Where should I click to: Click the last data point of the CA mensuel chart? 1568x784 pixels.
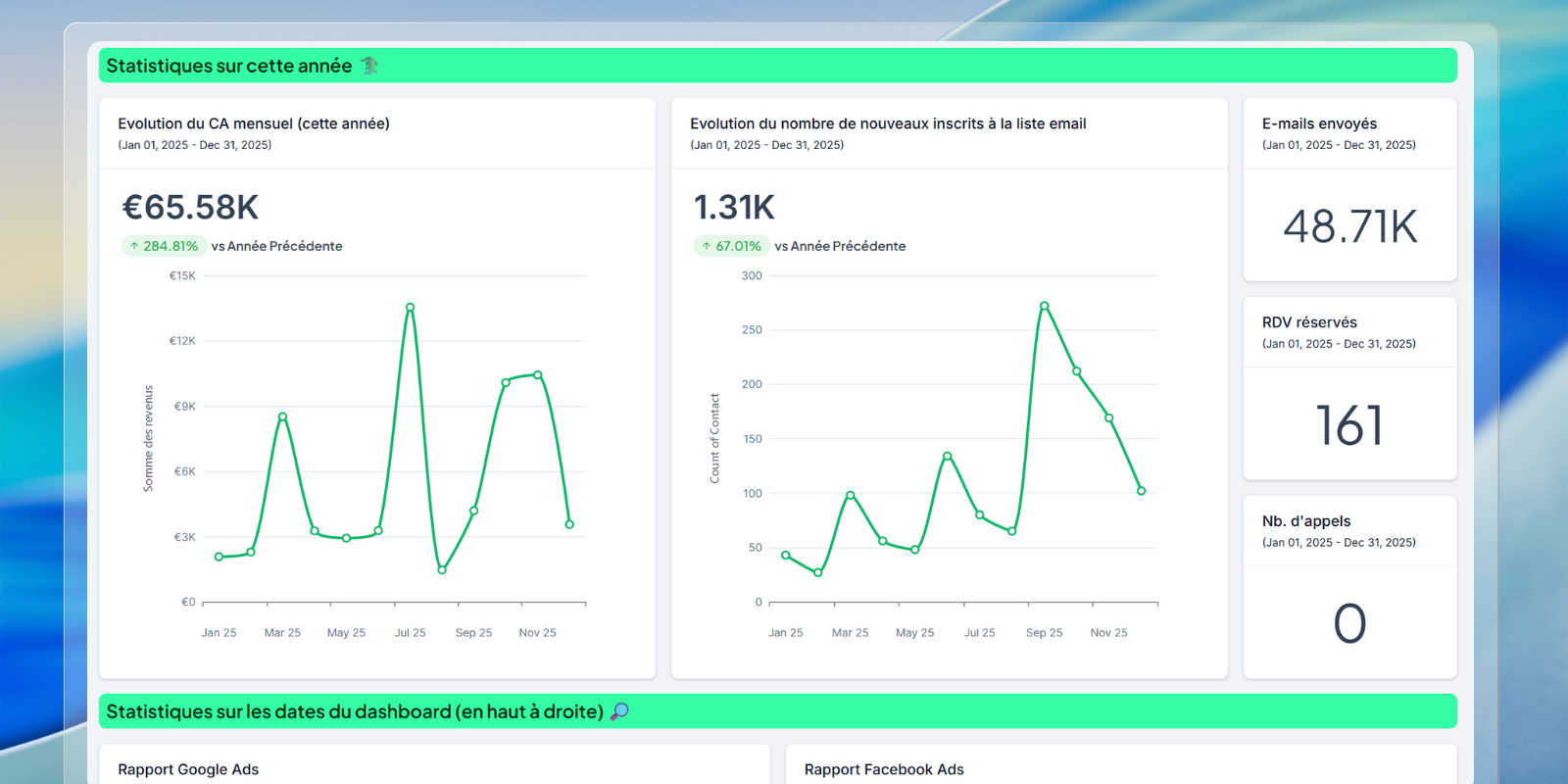(569, 524)
